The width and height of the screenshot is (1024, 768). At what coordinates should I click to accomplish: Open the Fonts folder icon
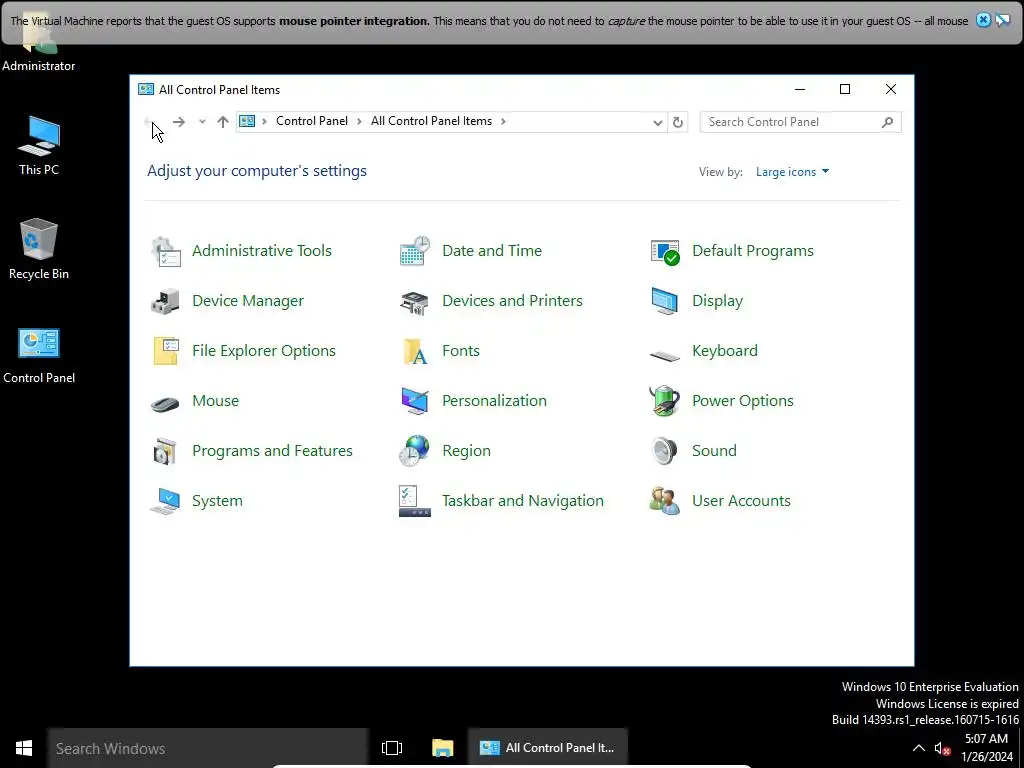coord(415,351)
